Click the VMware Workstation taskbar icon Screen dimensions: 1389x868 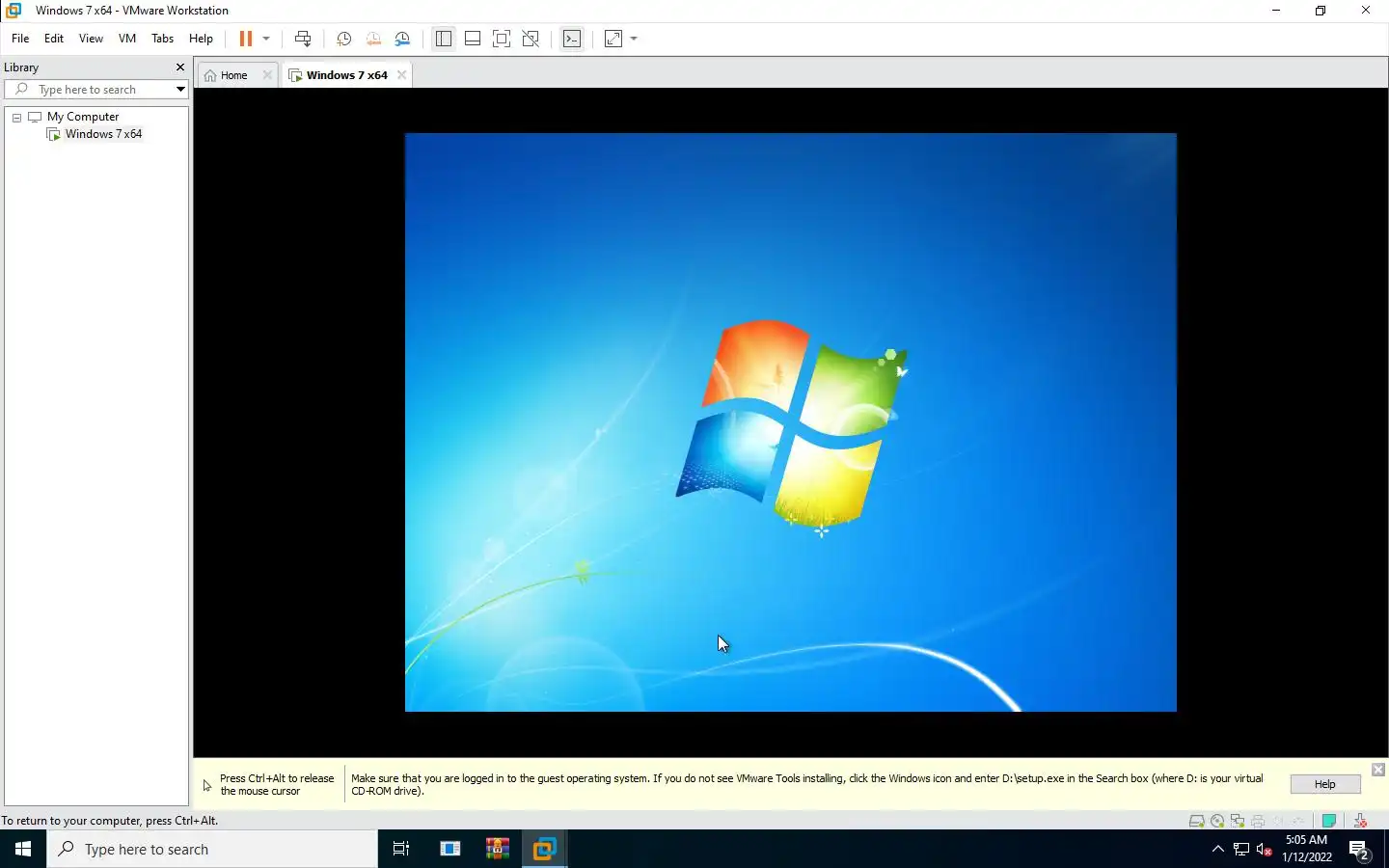coord(544,849)
